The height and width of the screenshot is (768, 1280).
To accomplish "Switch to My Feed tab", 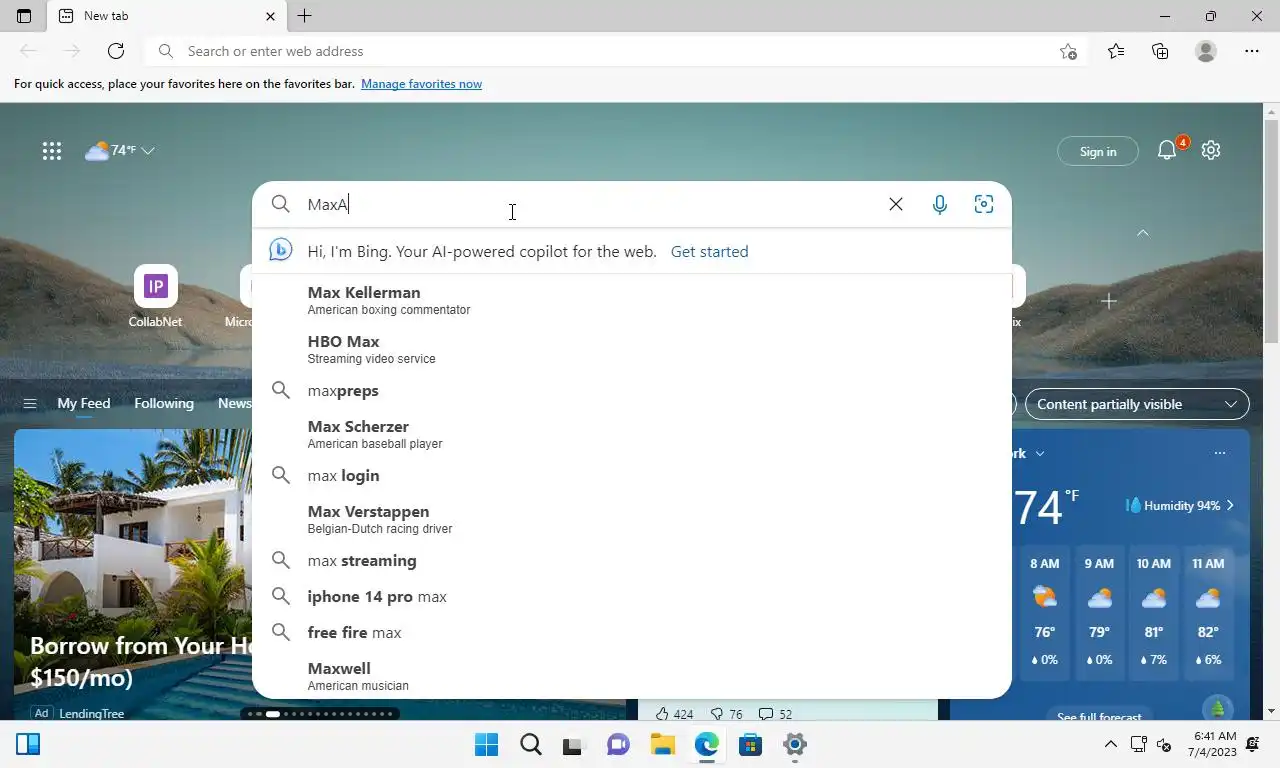I will [84, 404].
